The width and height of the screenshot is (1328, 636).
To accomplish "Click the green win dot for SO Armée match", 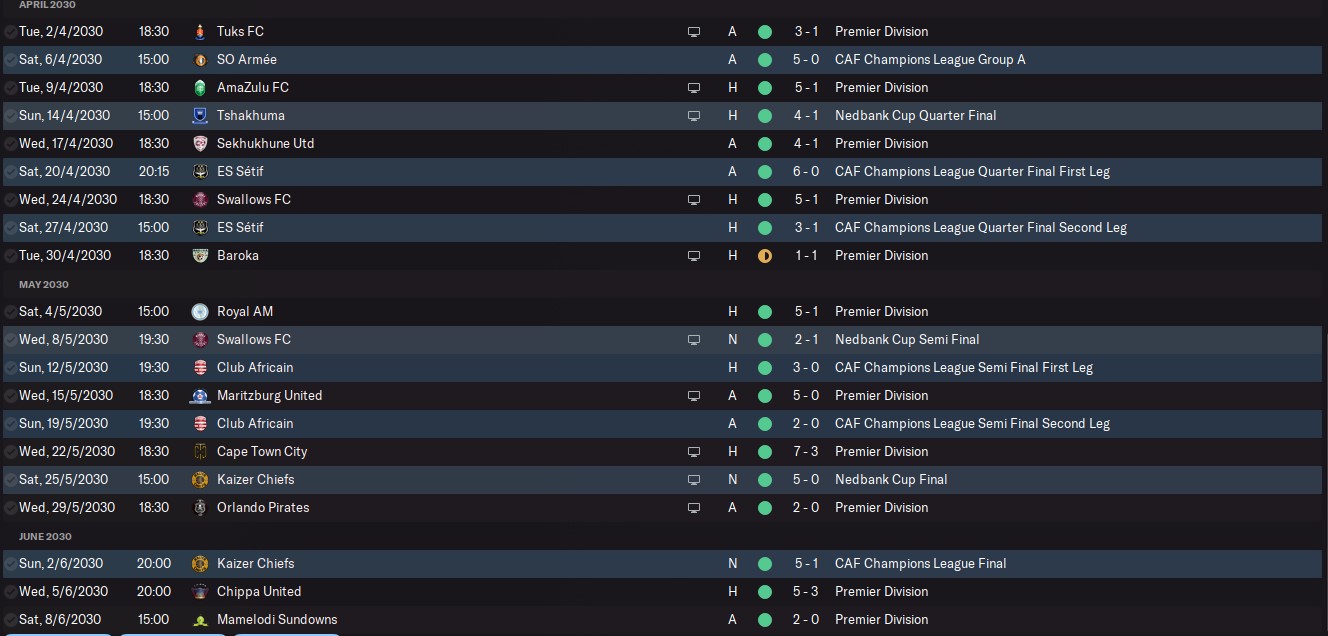I will tap(765, 60).
